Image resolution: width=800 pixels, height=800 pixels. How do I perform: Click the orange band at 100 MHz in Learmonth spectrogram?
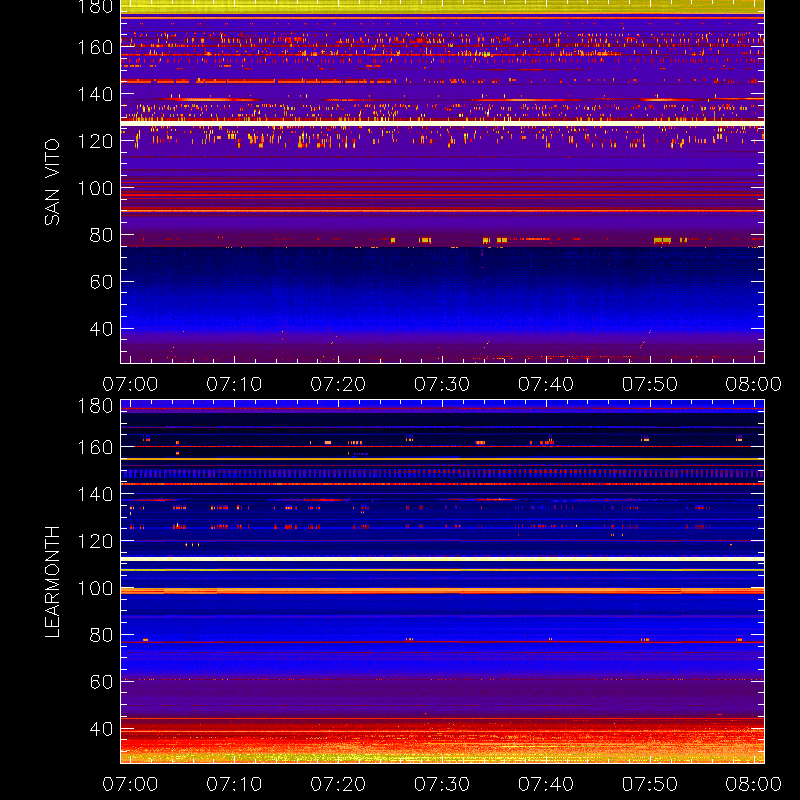(442, 591)
